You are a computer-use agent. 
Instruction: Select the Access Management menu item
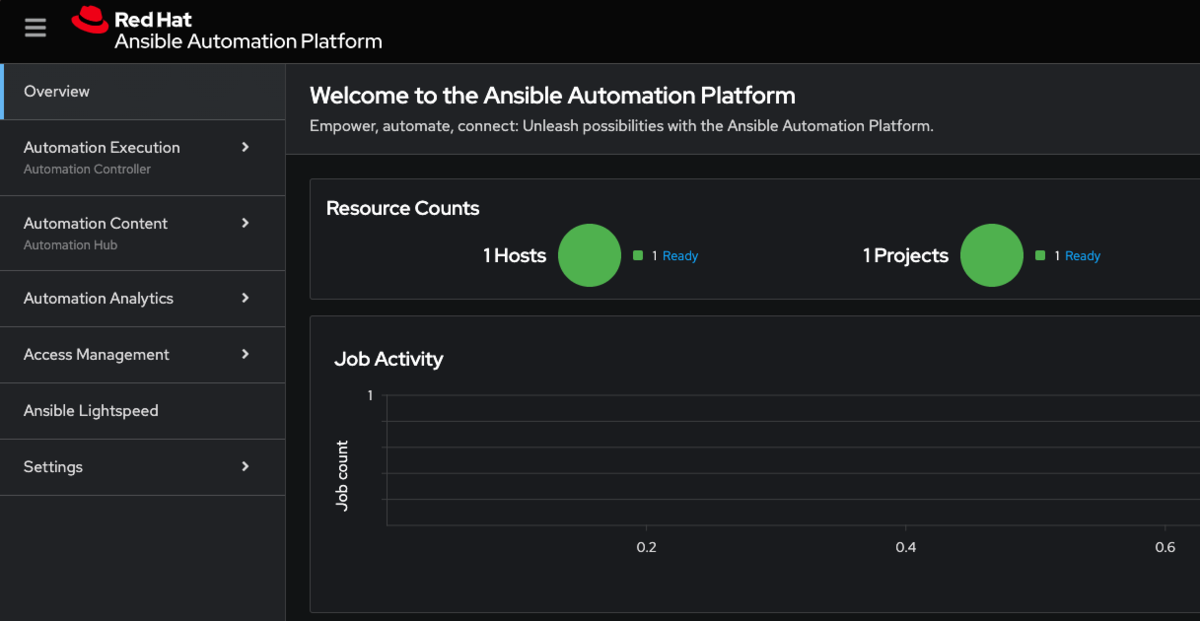pos(143,354)
